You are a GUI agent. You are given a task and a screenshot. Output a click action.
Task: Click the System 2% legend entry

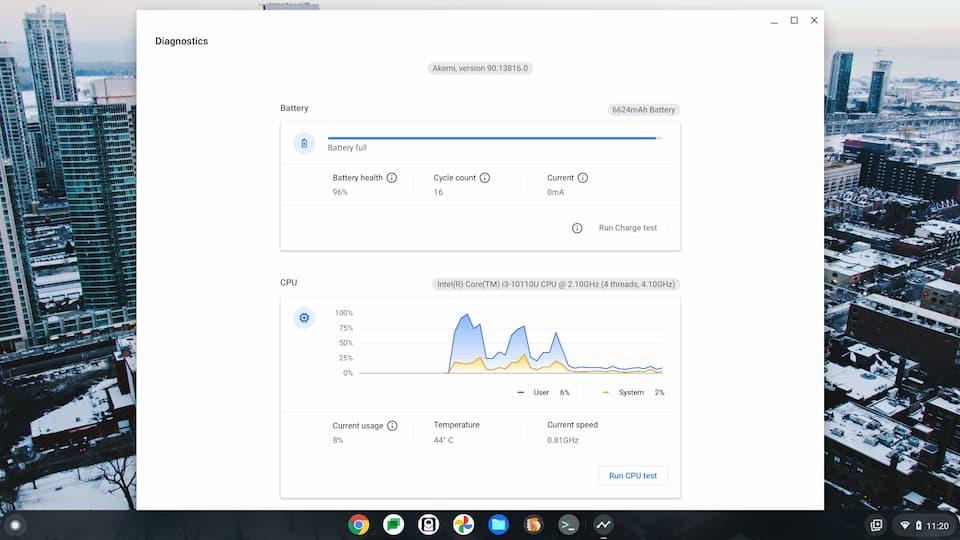[x=633, y=392]
